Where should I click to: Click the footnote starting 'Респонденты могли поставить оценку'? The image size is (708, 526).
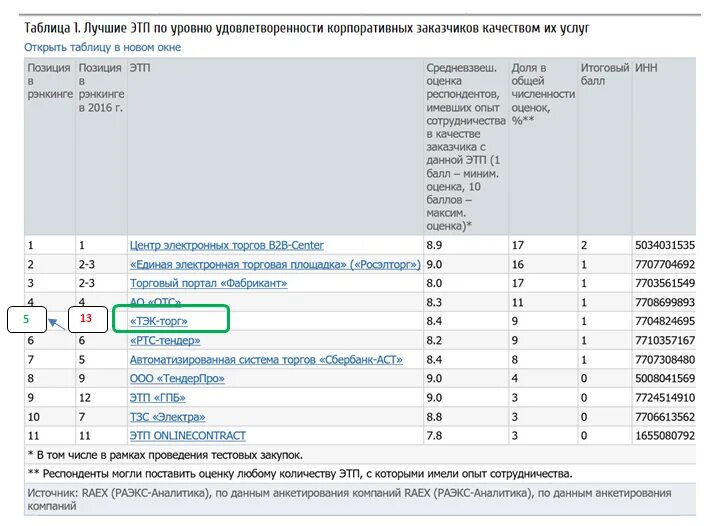click(300, 474)
